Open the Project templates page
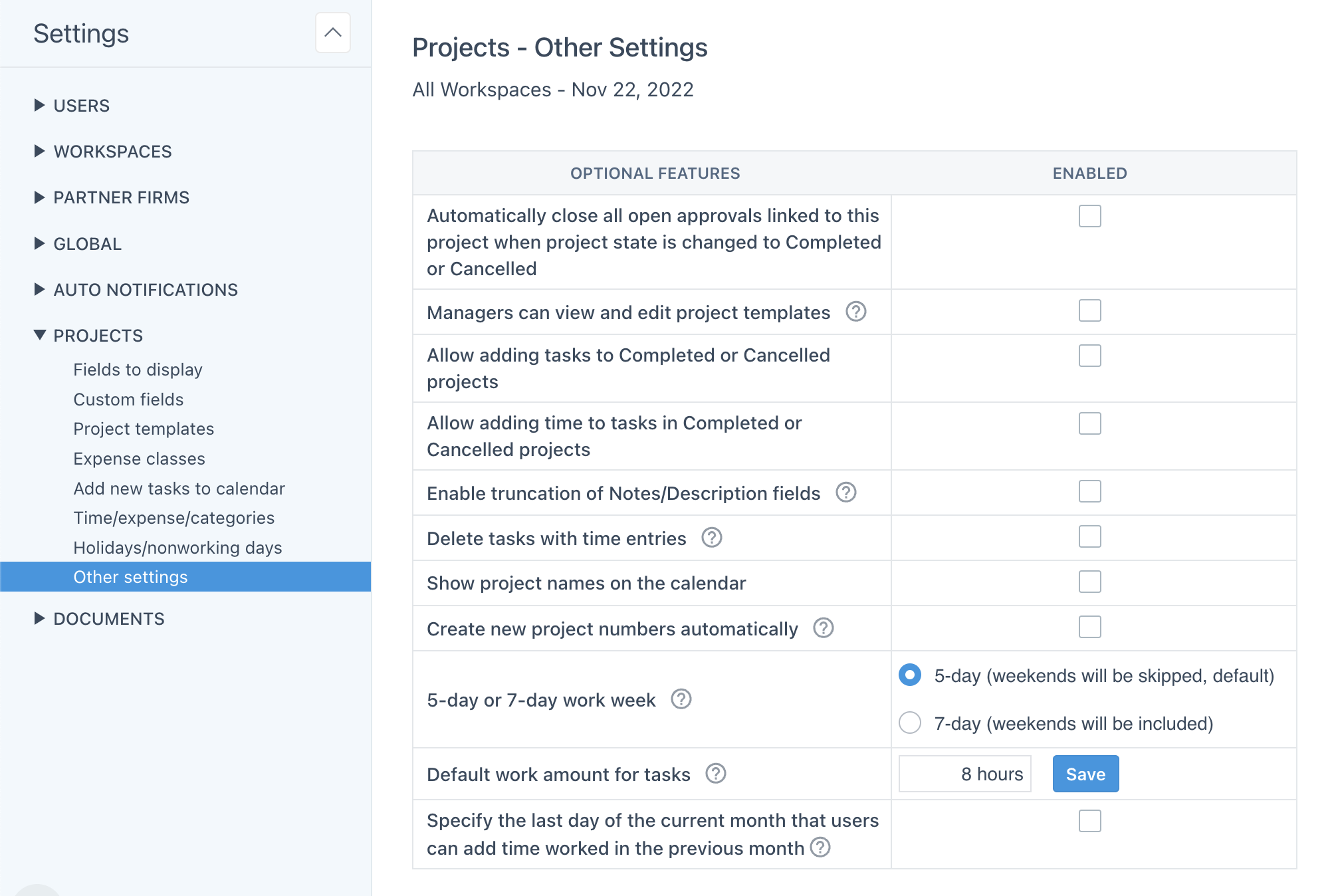 [144, 429]
